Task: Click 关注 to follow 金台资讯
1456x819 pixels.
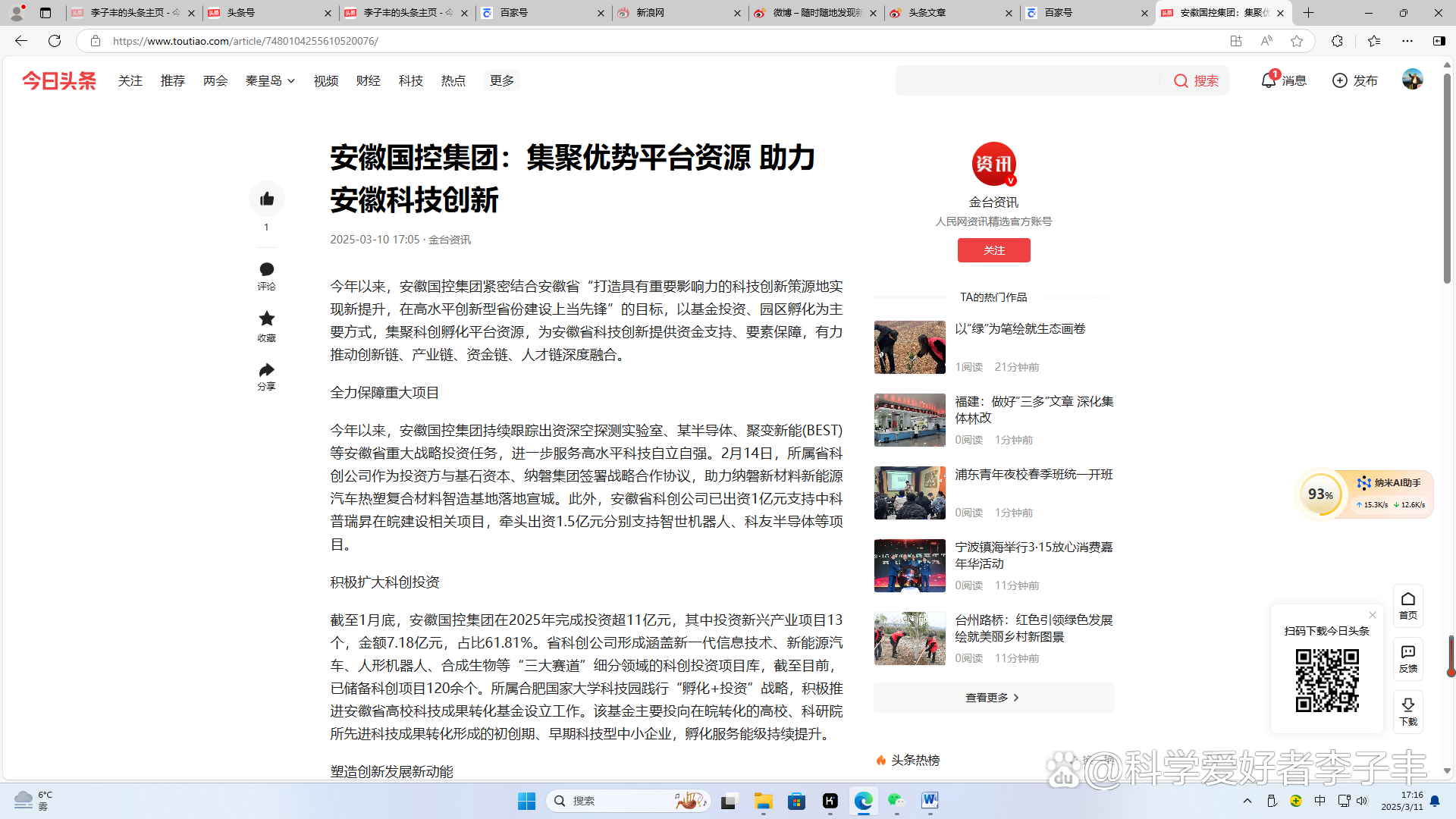Action: pos(993,250)
